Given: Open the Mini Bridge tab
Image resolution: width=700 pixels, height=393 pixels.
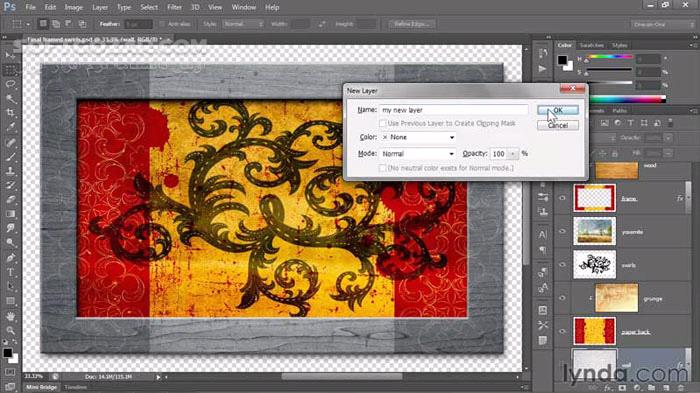Looking at the screenshot, I should 41,387.
